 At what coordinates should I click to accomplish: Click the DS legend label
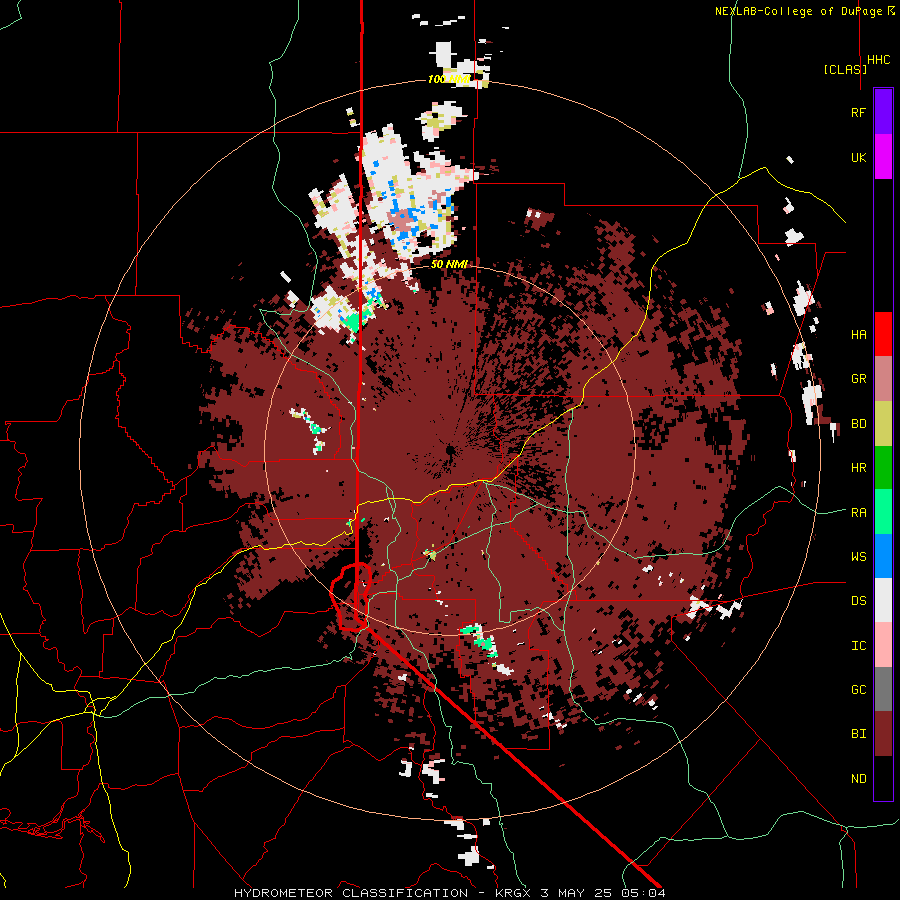point(859,601)
